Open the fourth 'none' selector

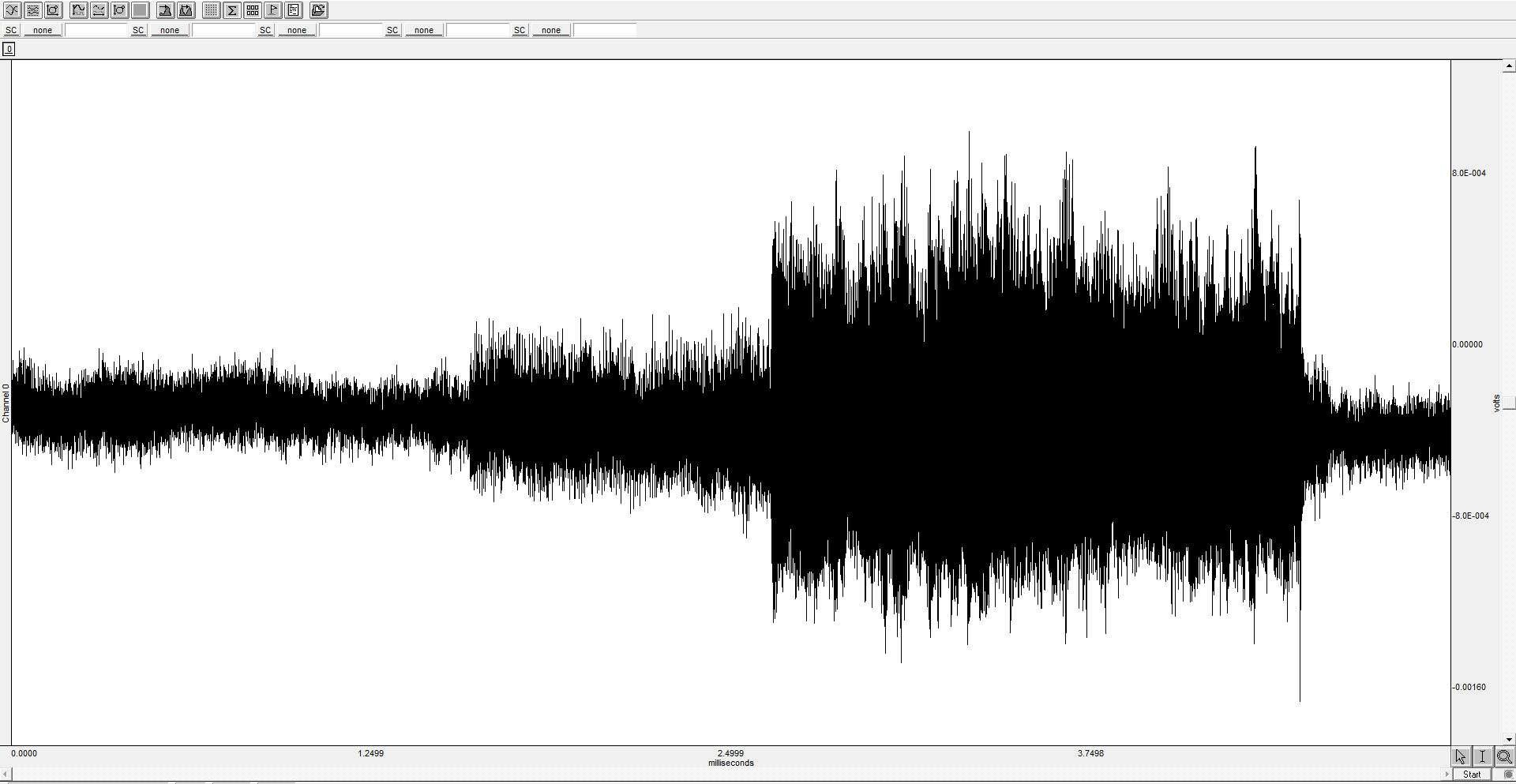pos(424,30)
